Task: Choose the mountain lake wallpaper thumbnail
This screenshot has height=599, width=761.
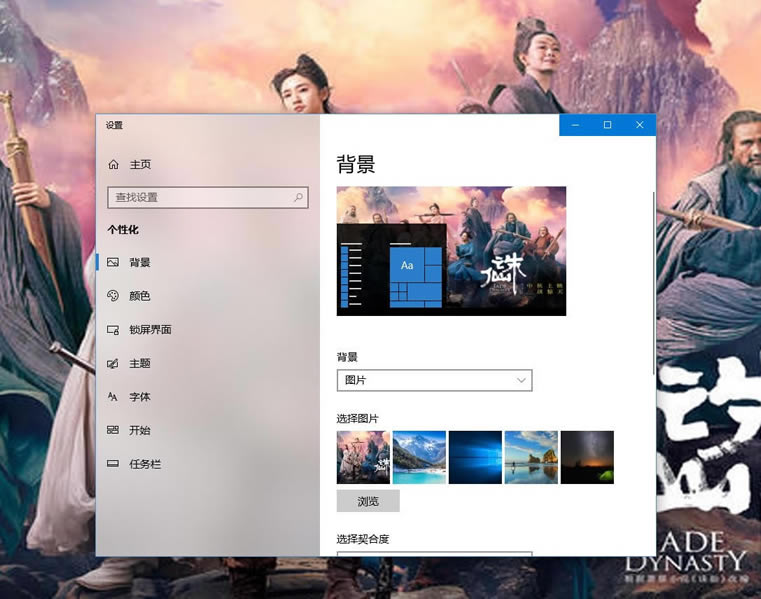Action: coord(419,457)
